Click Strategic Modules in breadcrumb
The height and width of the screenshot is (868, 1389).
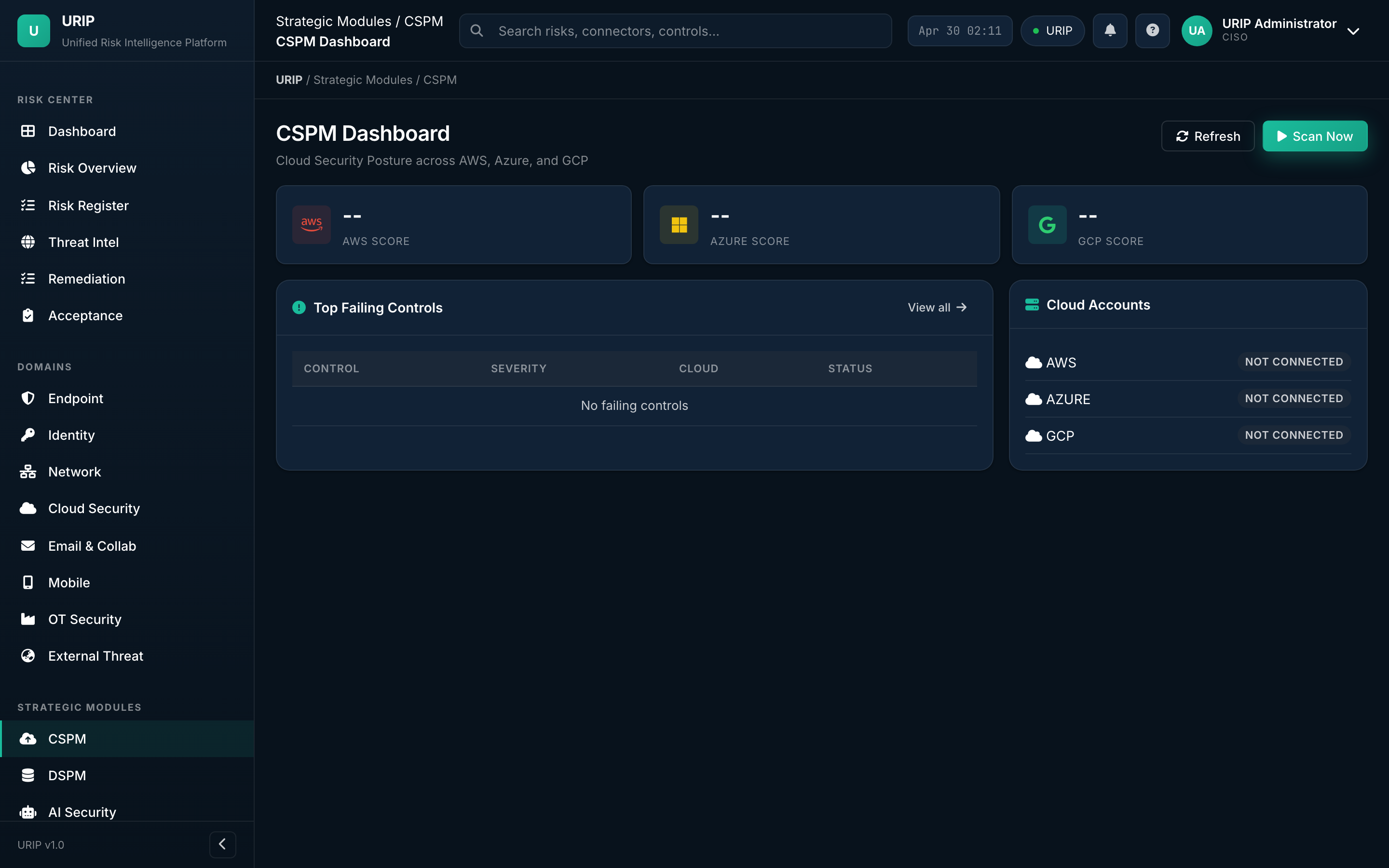(363, 80)
